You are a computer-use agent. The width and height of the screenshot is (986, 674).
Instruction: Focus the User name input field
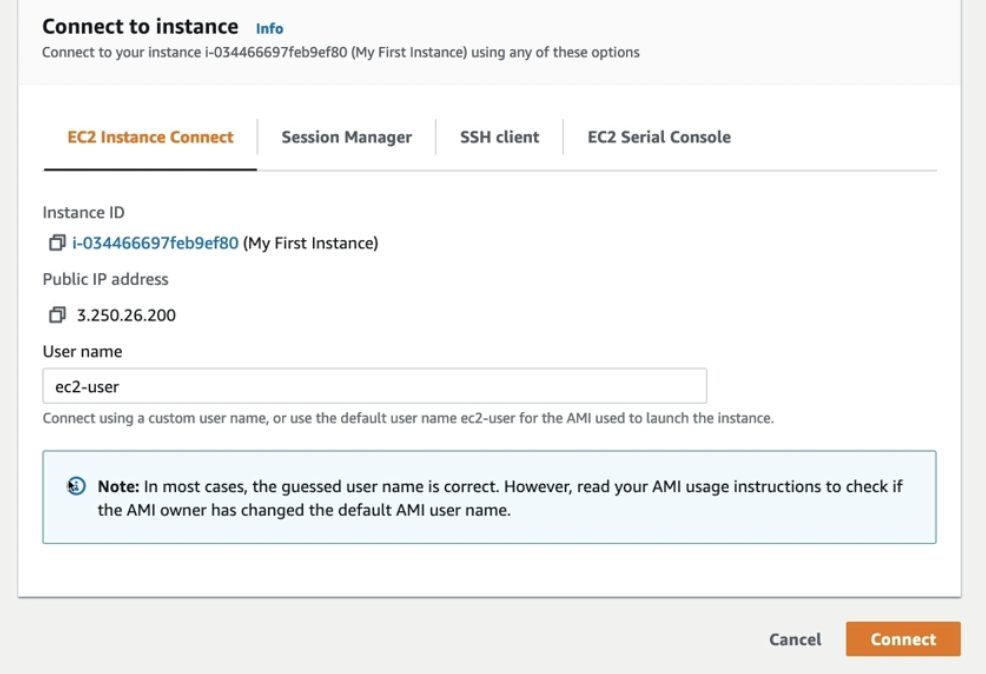coord(374,386)
